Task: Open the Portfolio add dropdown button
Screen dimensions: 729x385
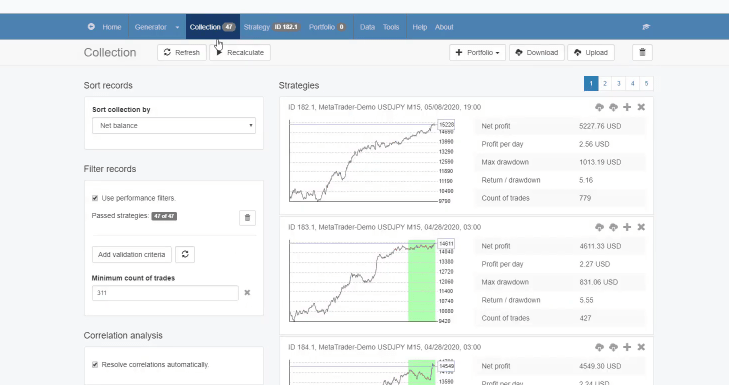Action: [477, 53]
